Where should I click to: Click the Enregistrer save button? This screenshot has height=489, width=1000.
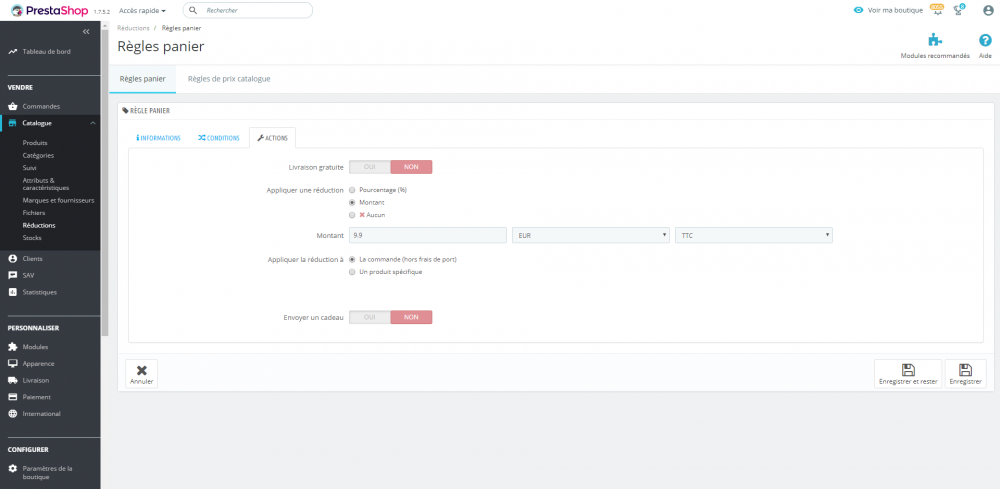[966, 374]
